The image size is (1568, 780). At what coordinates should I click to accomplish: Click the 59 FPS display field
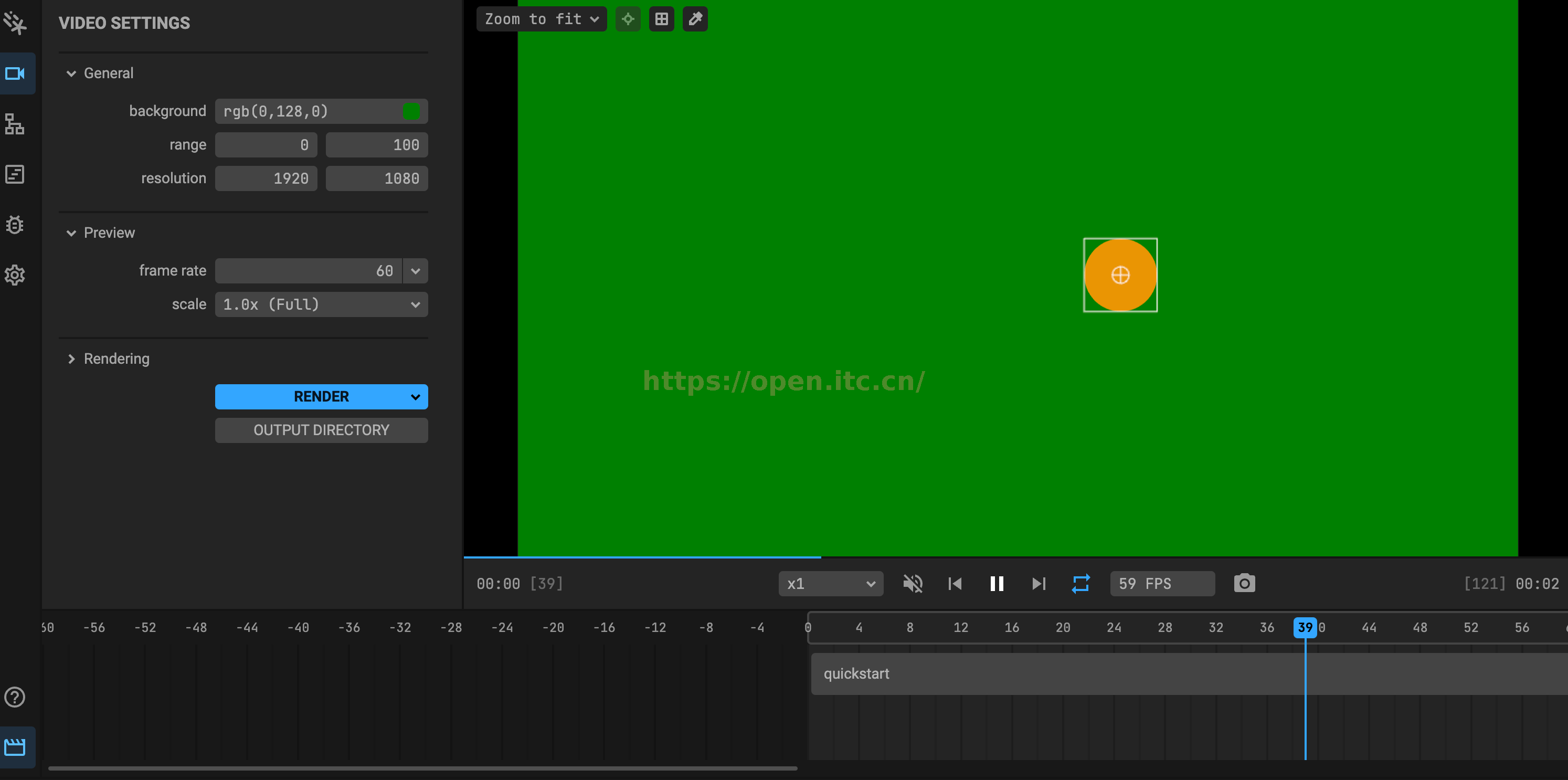[x=1162, y=584]
